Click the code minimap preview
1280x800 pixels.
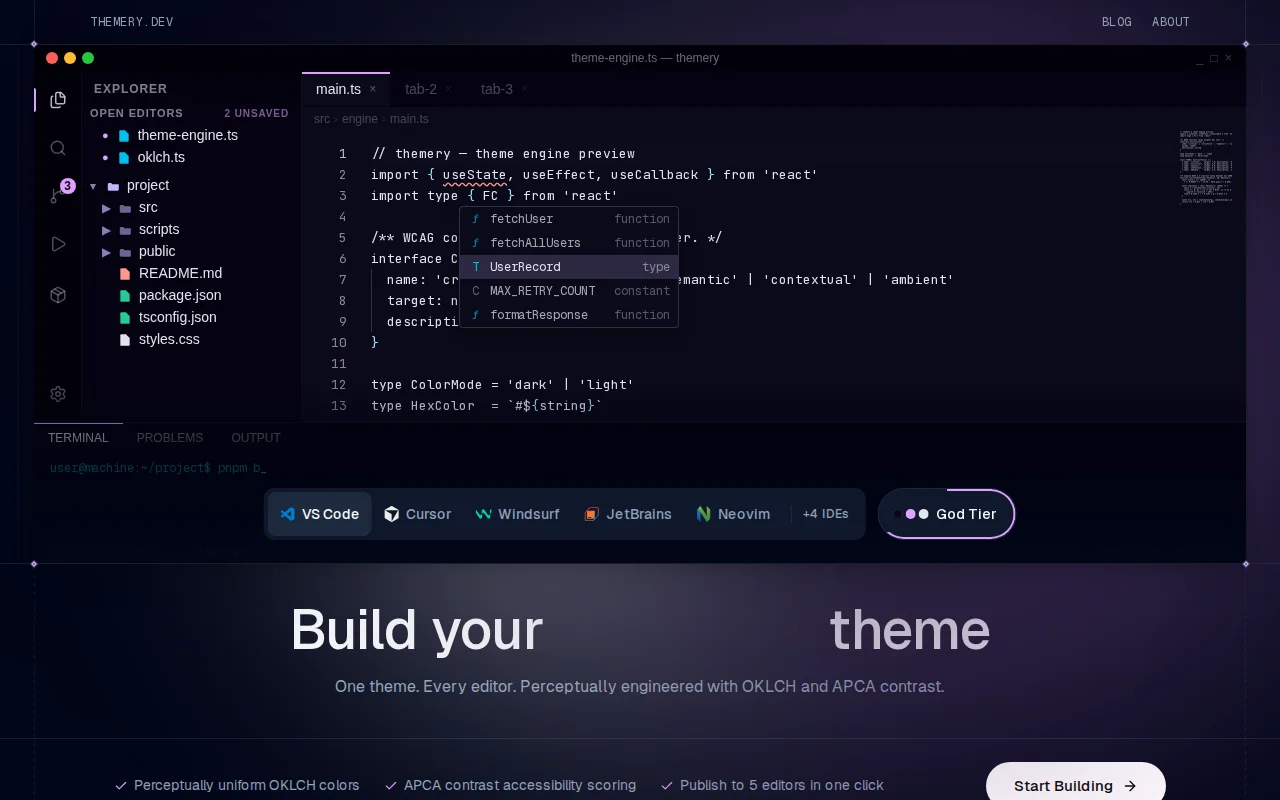click(x=1206, y=167)
